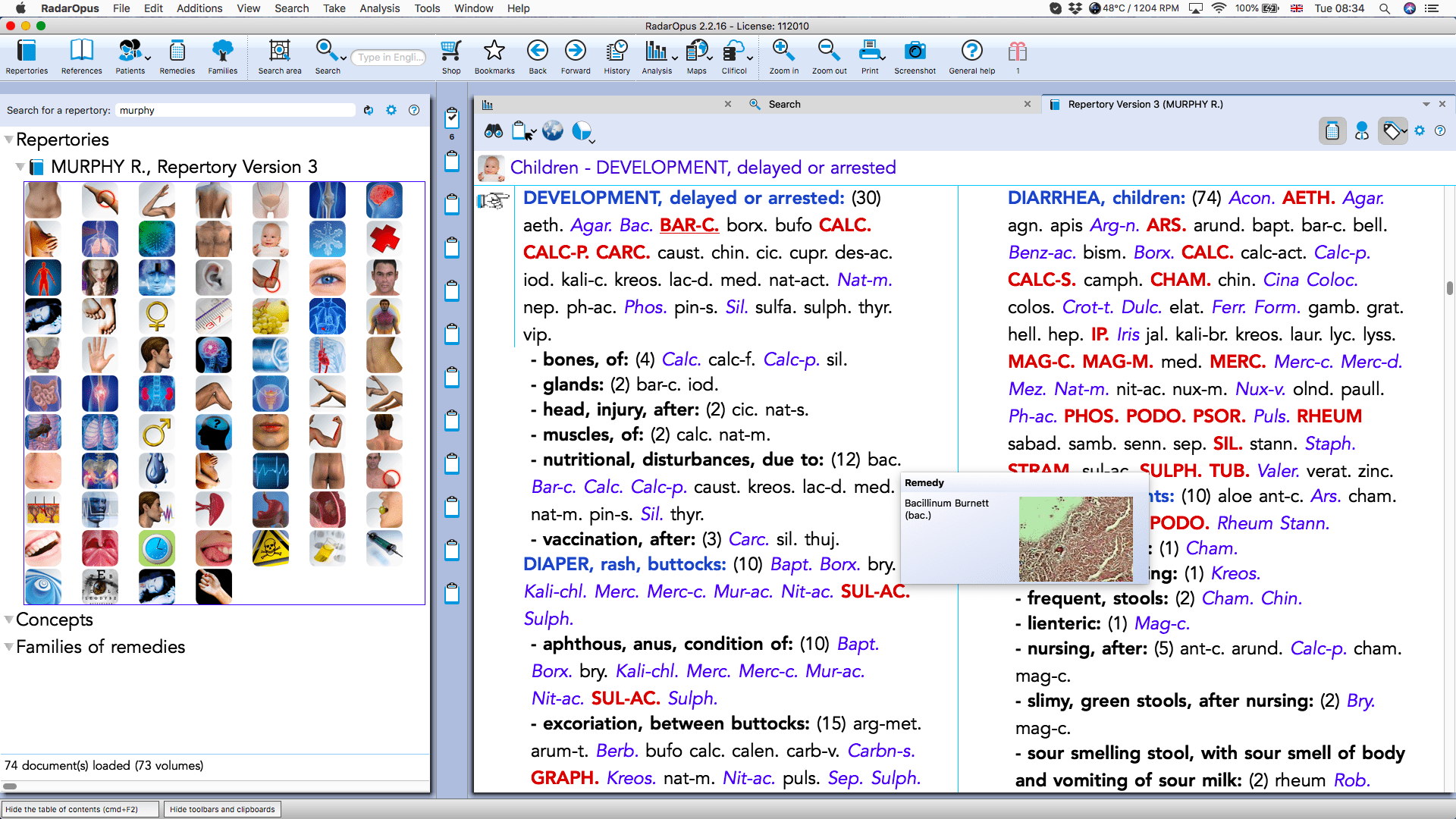Screen dimensions: 1456x819
Task: Open the Clificol cloud icon
Action: tap(733, 51)
